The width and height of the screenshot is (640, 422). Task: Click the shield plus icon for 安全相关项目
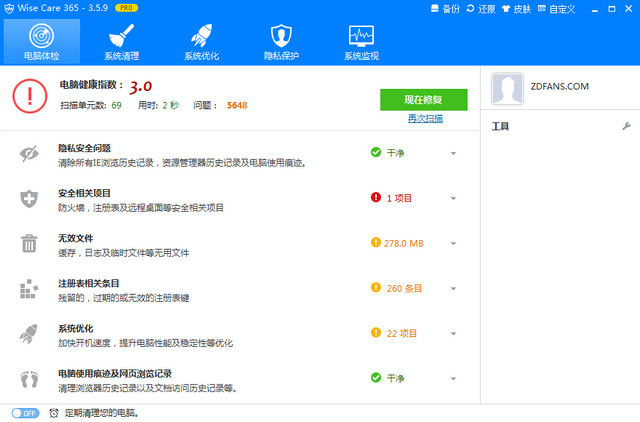29,199
